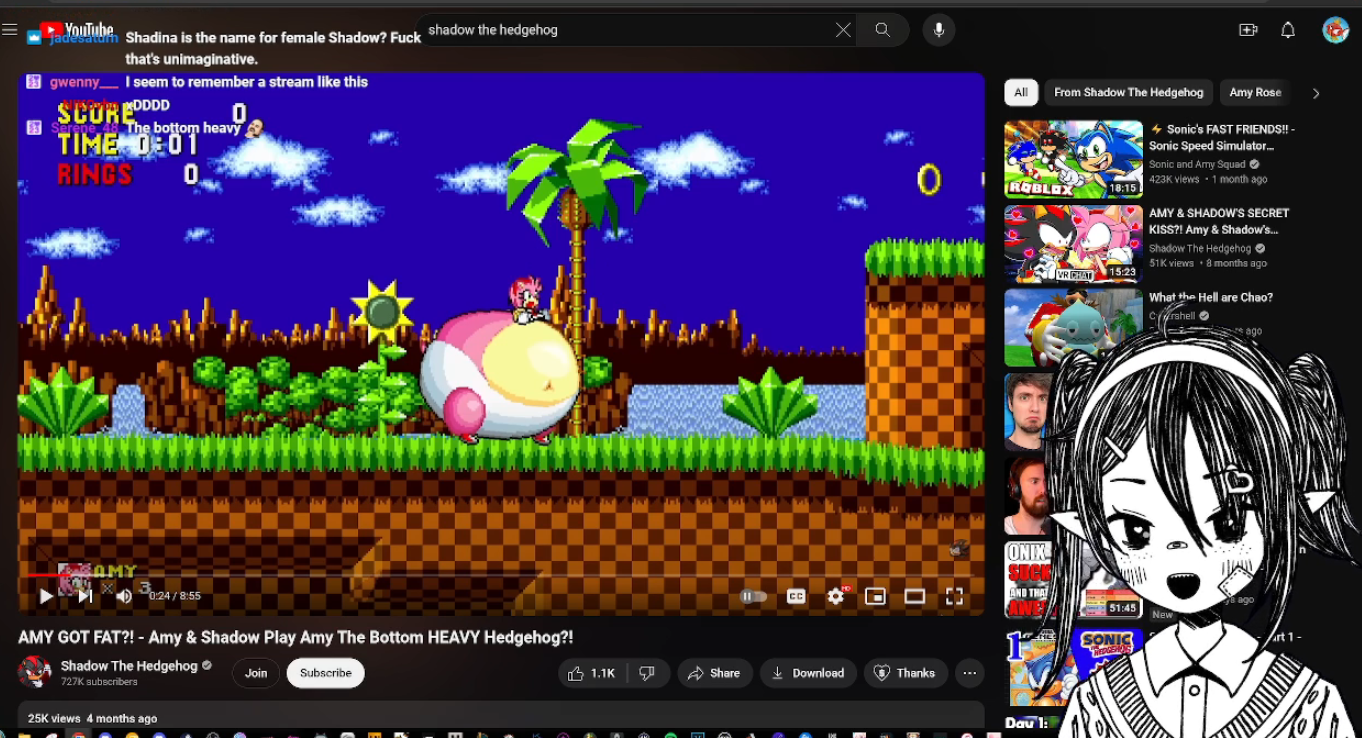Mute the video volume
The image size is (1362, 738).
pyautogui.click(x=124, y=596)
